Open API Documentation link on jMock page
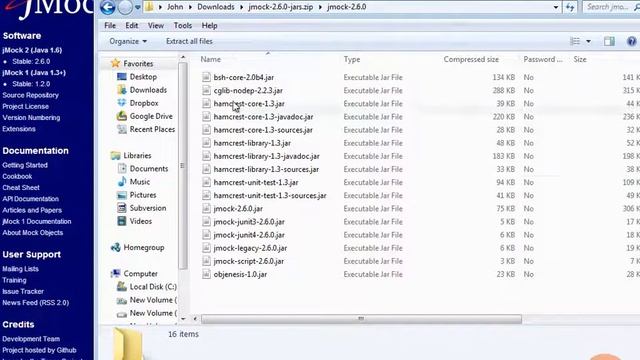The width and height of the screenshot is (640, 360). pos(31,199)
